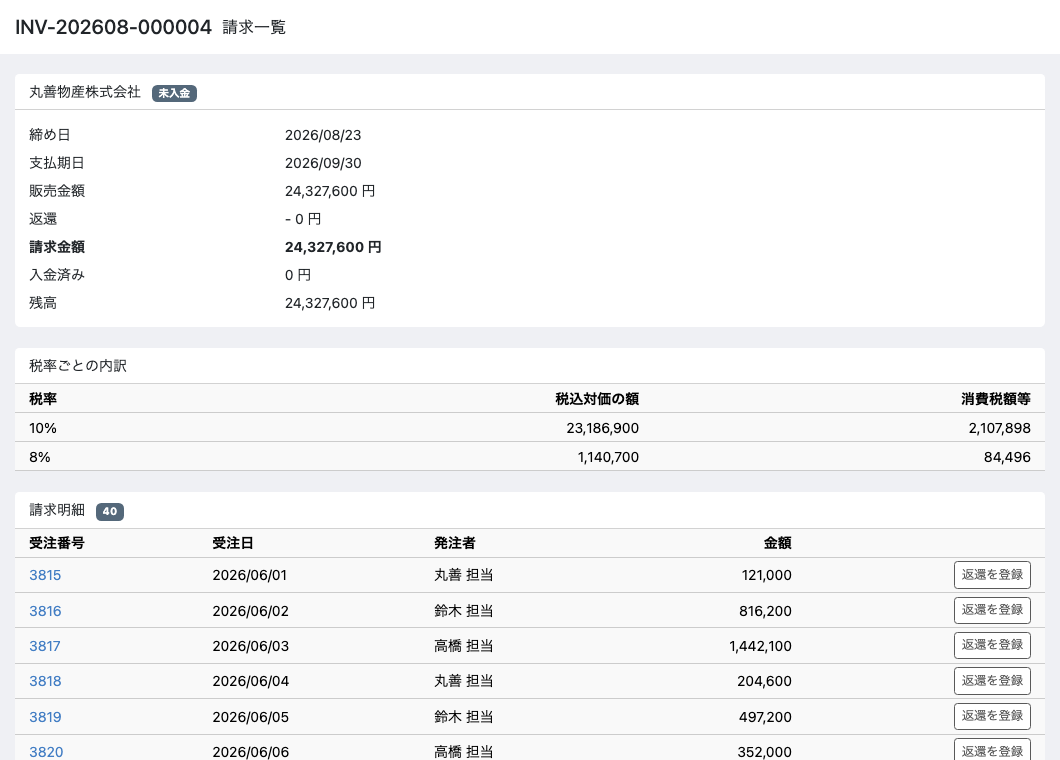Click the 発注者 column header

pos(455,543)
